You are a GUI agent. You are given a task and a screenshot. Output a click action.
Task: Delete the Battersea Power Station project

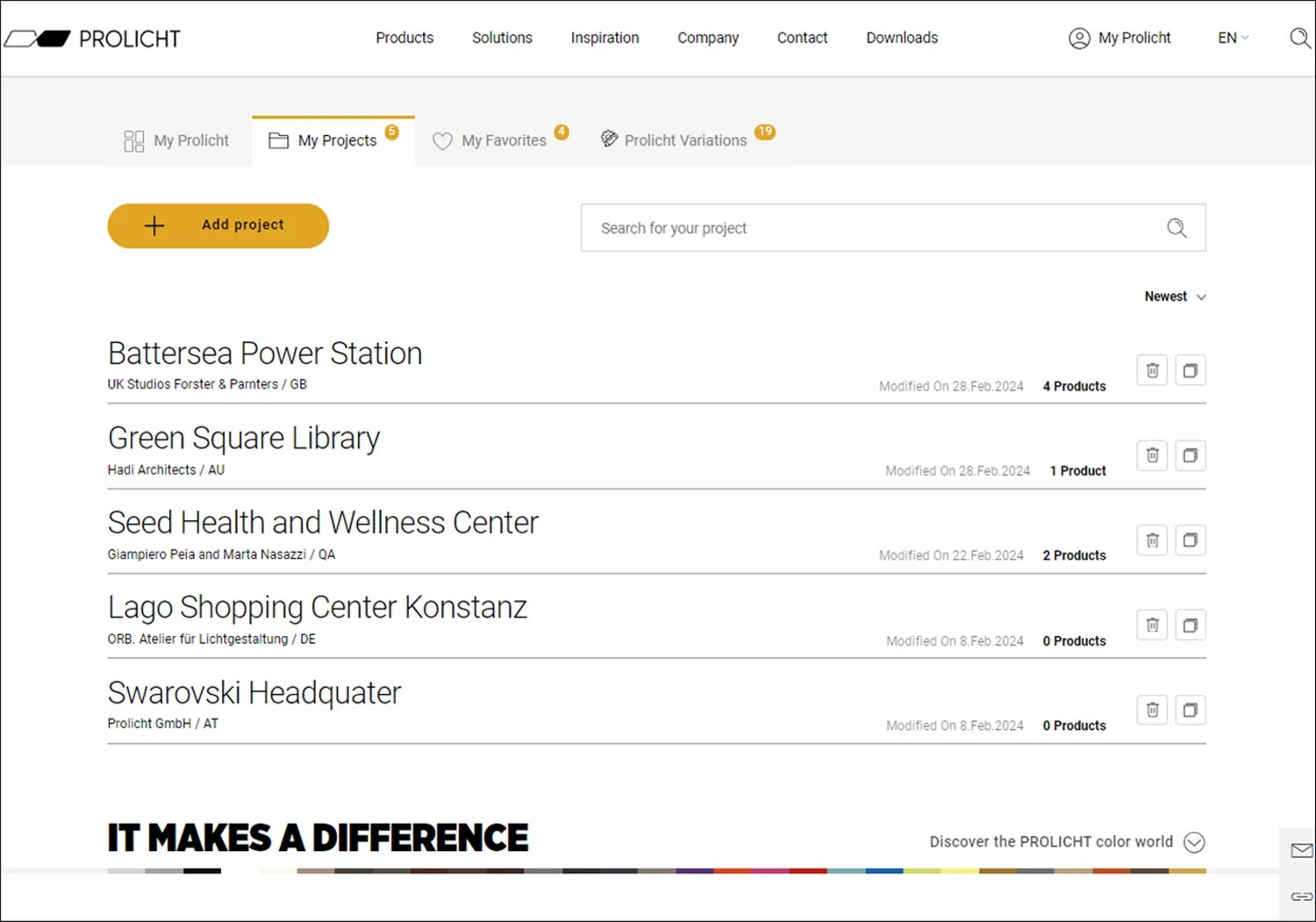point(1152,370)
